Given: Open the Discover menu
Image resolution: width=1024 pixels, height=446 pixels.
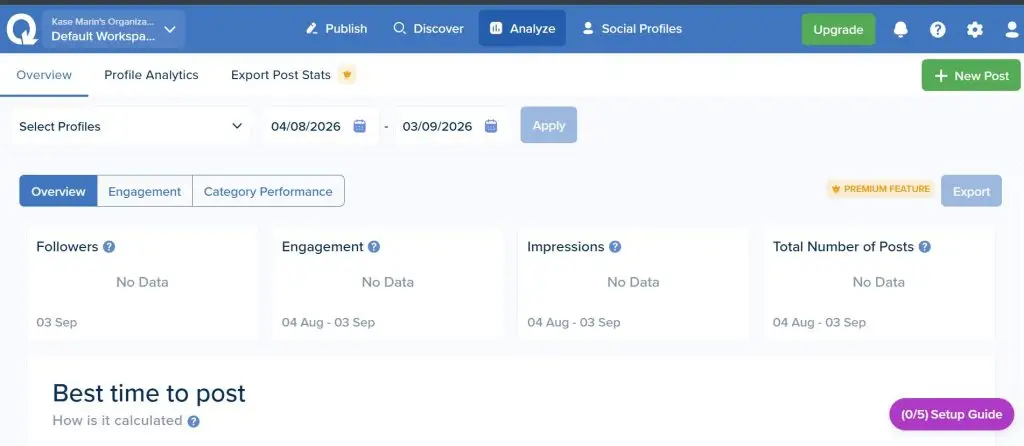Looking at the screenshot, I should pos(428,29).
